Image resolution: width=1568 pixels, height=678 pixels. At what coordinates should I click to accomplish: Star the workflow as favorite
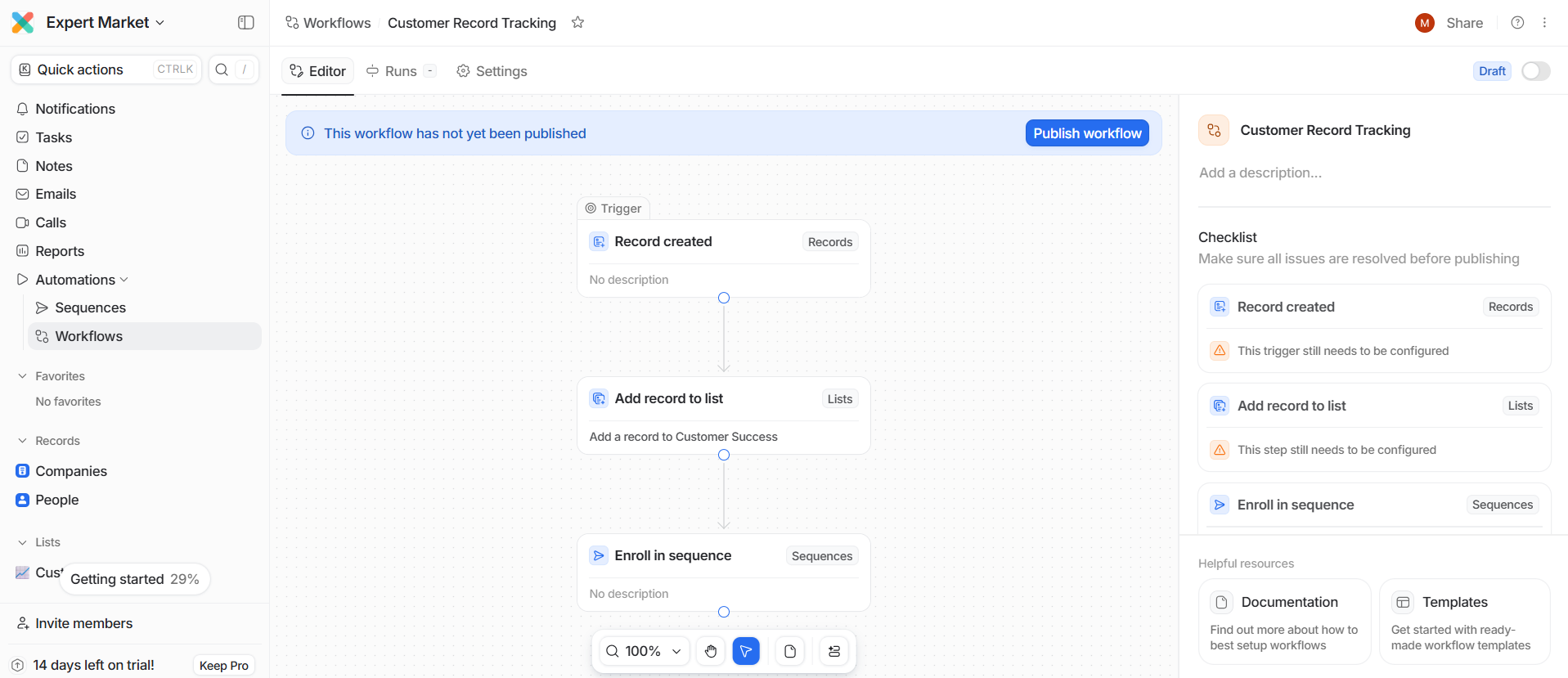coord(577,23)
